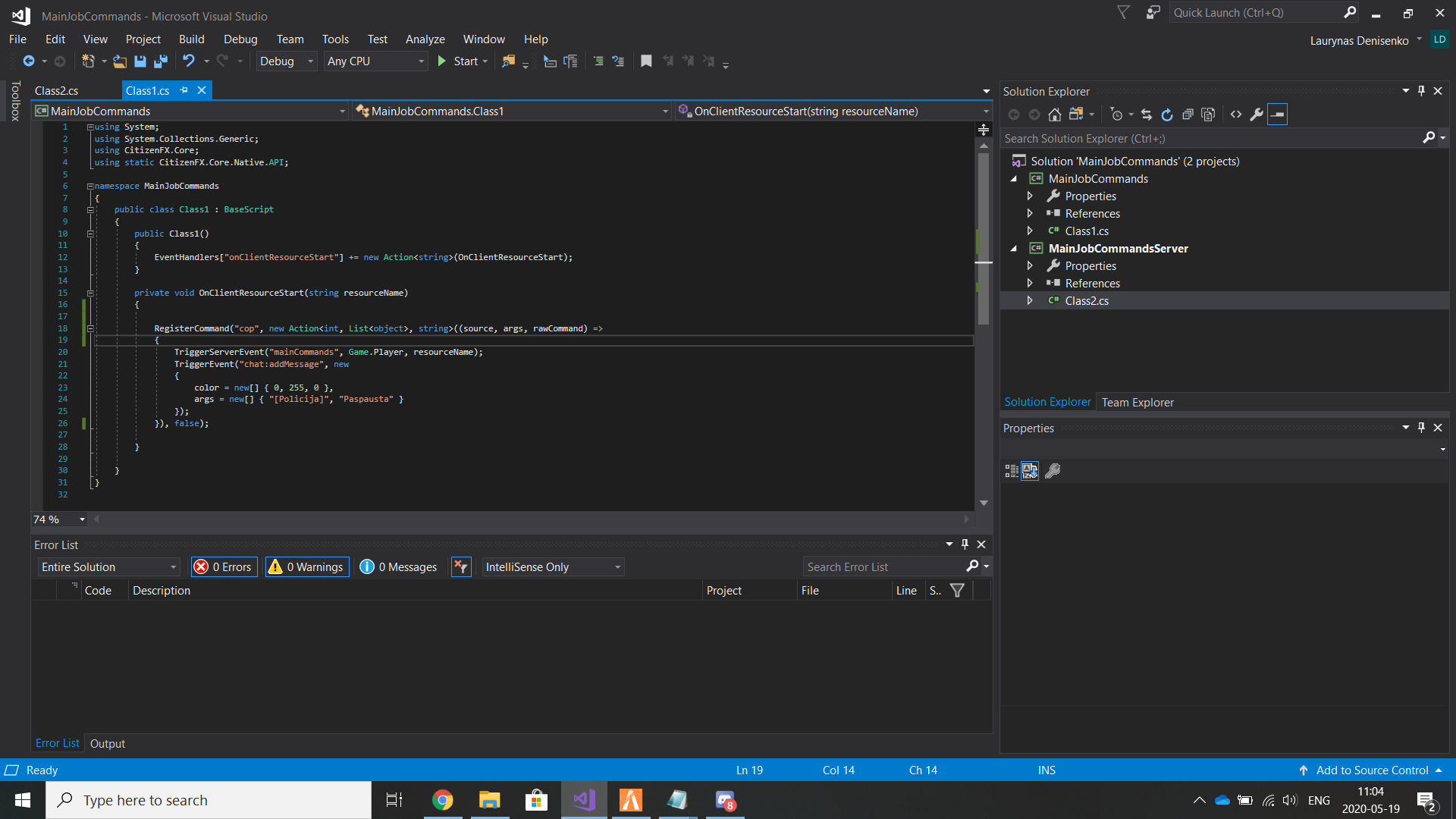Toggle Preview Selected Items in Solution Explorer
Viewport: 1456px width, 819px height.
tap(1277, 114)
